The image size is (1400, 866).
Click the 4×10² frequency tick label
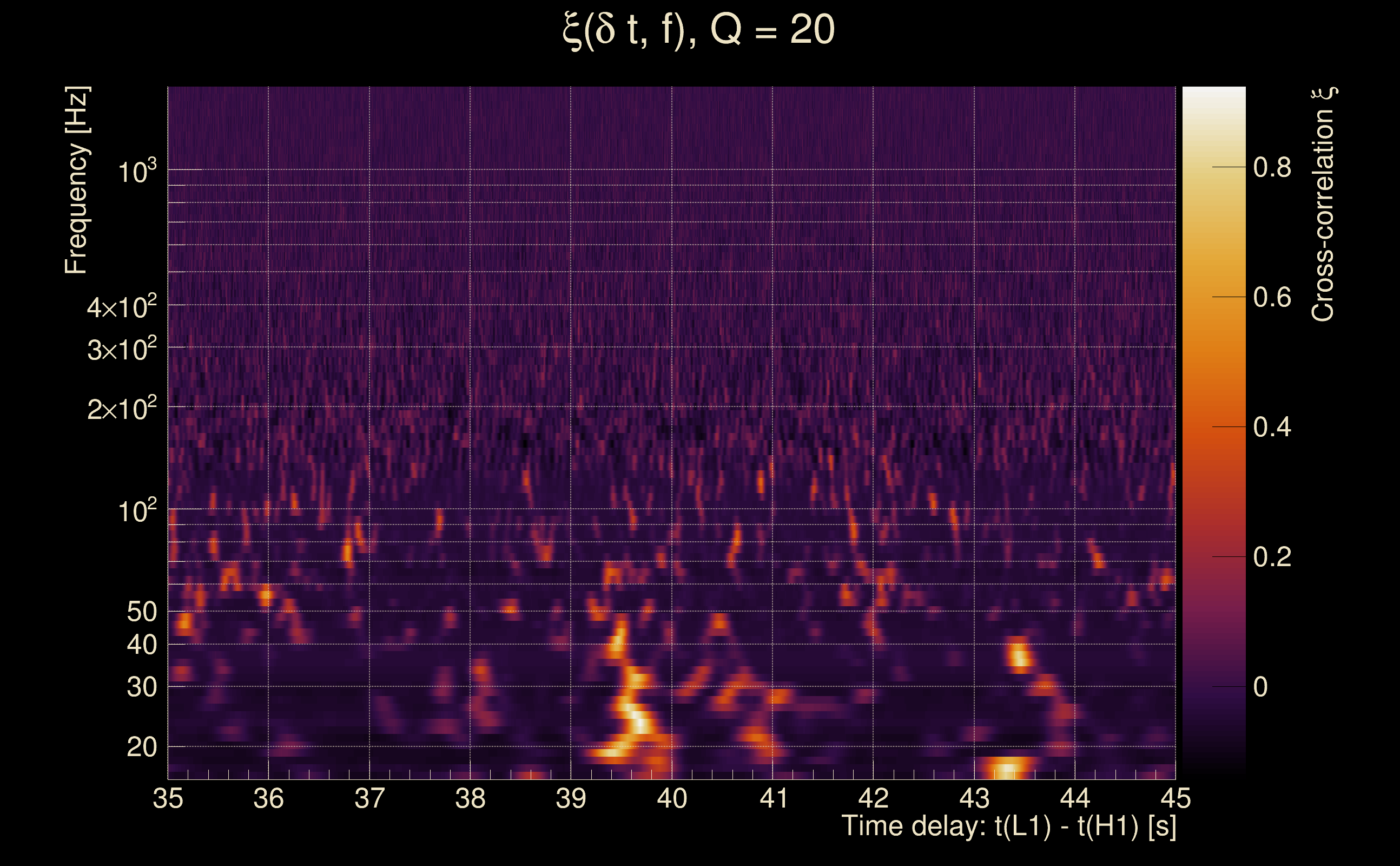[122, 307]
